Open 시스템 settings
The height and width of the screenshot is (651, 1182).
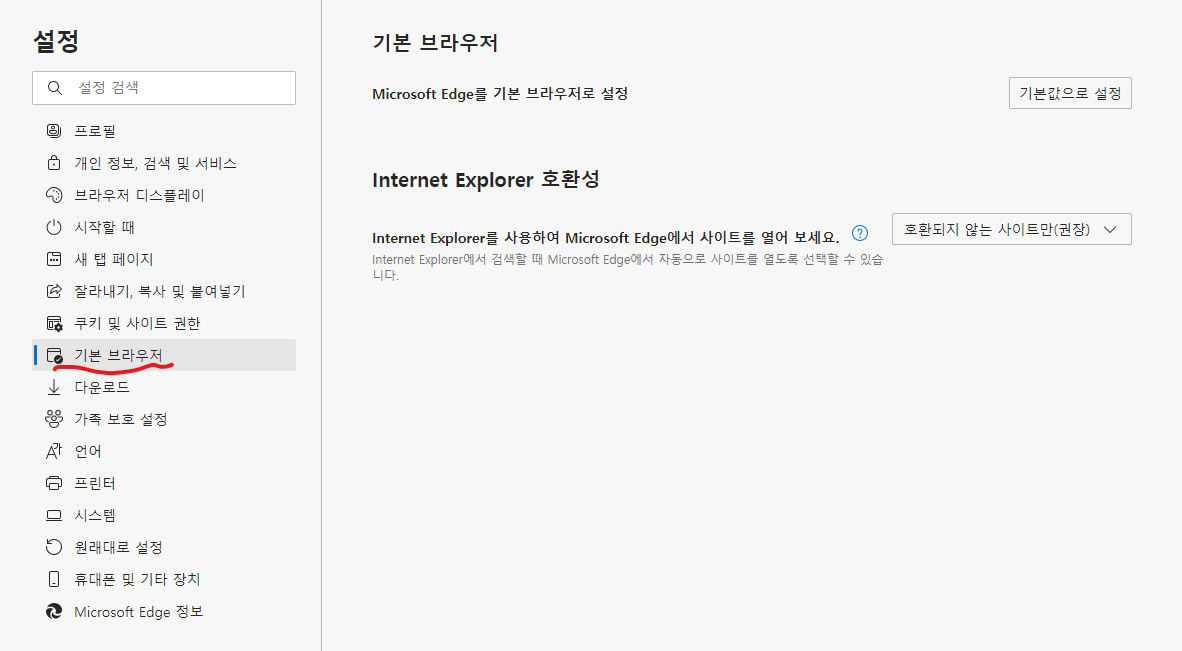[x=164, y=515]
